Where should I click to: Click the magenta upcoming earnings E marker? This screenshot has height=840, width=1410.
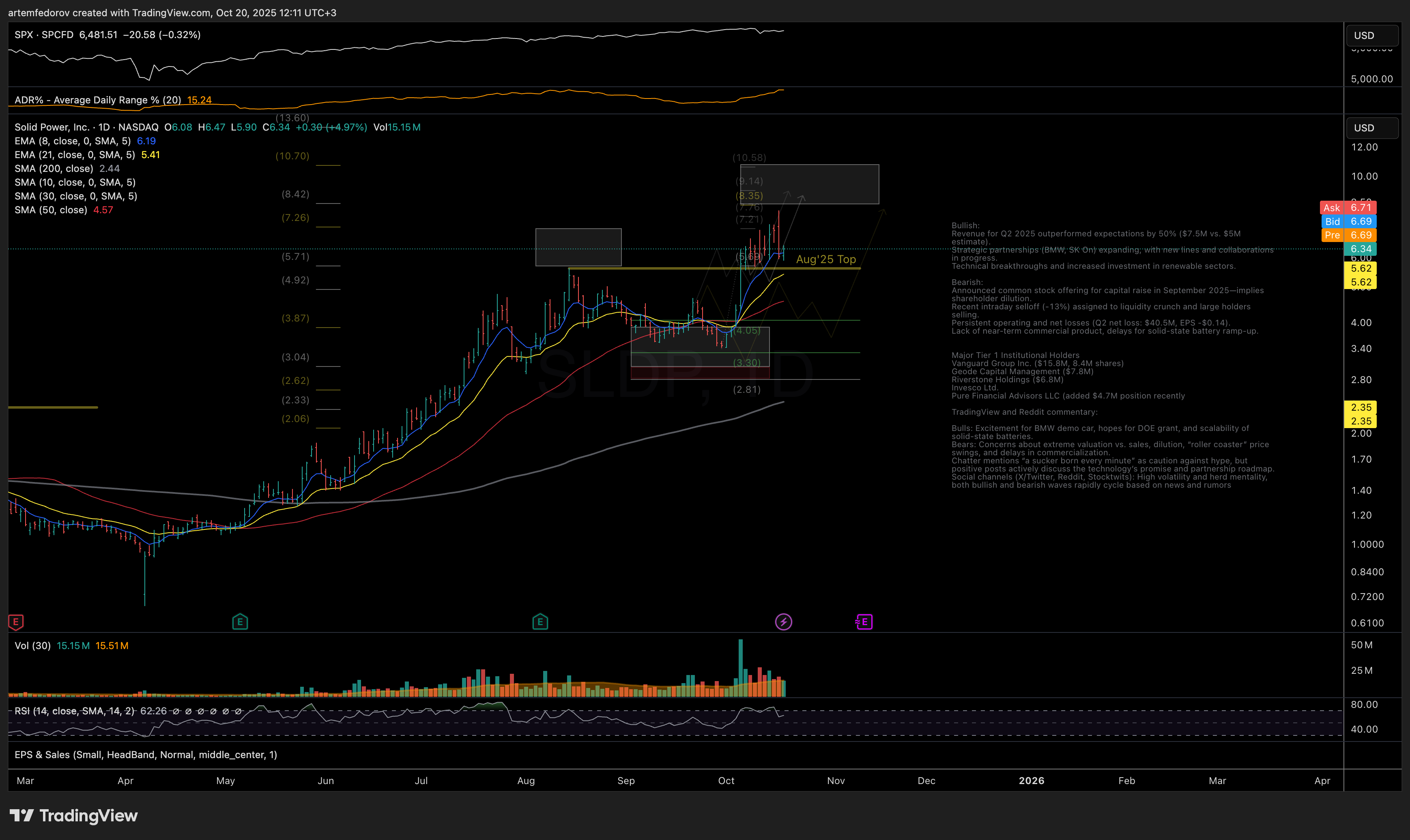point(864,622)
